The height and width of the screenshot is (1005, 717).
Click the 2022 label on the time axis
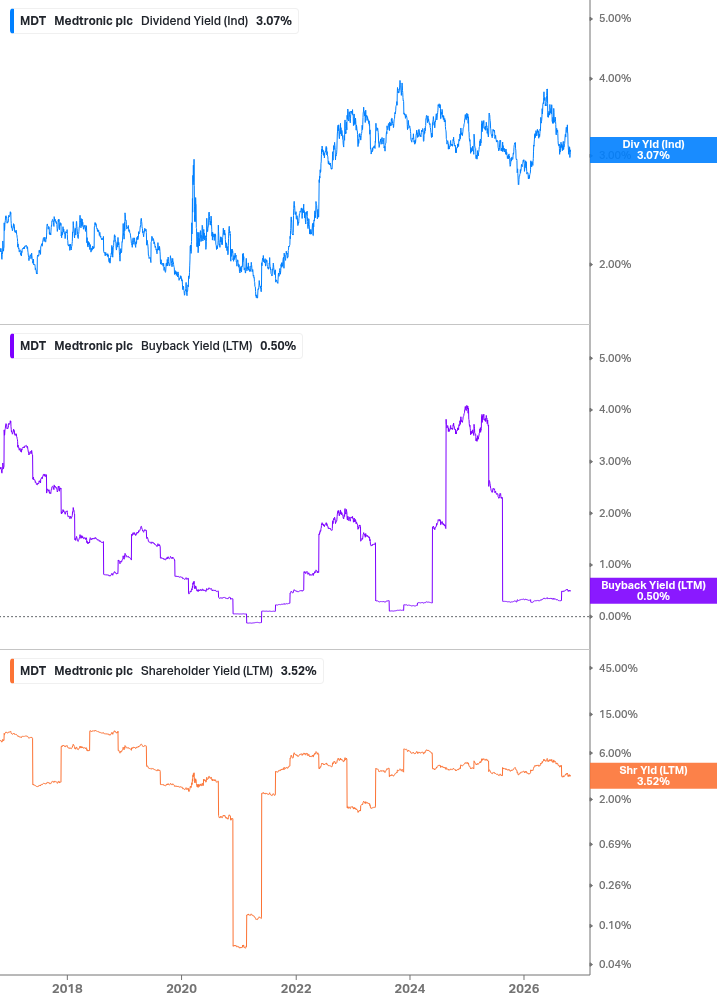[296, 988]
